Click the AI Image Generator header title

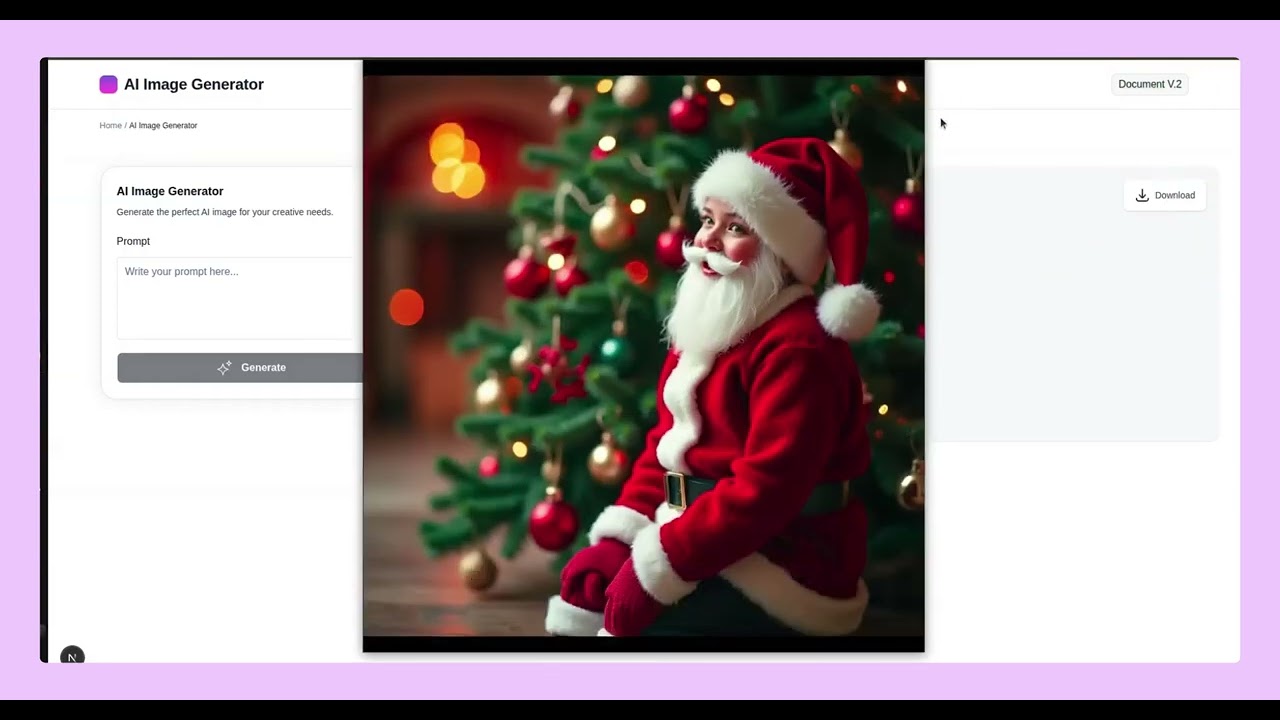194,84
